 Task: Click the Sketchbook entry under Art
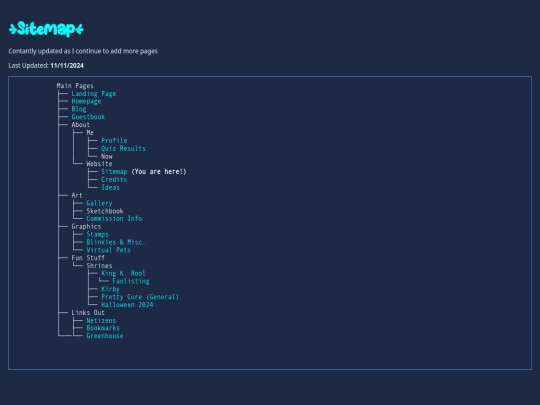[x=105, y=211]
